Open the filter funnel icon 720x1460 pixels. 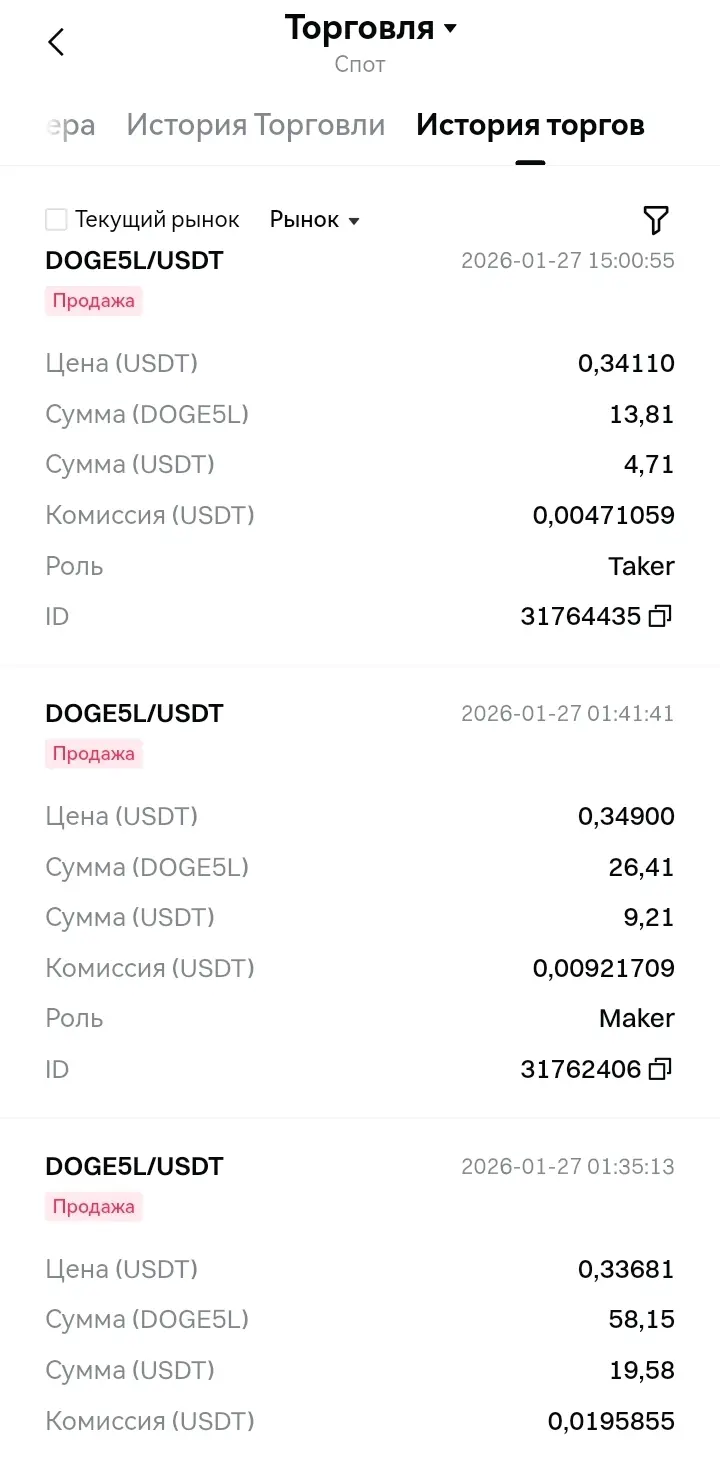point(655,220)
